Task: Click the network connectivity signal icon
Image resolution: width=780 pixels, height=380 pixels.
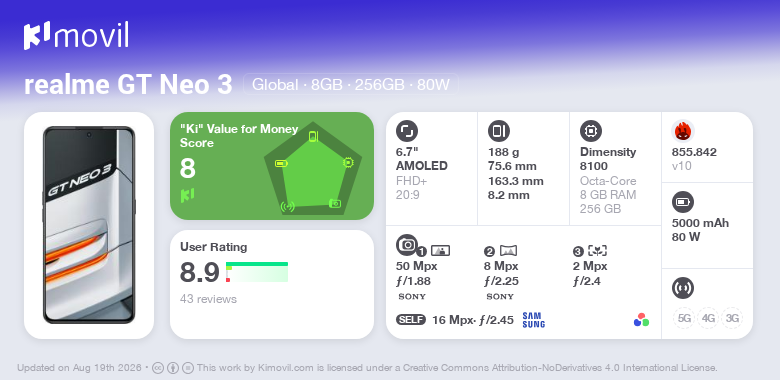Action: pos(683,287)
